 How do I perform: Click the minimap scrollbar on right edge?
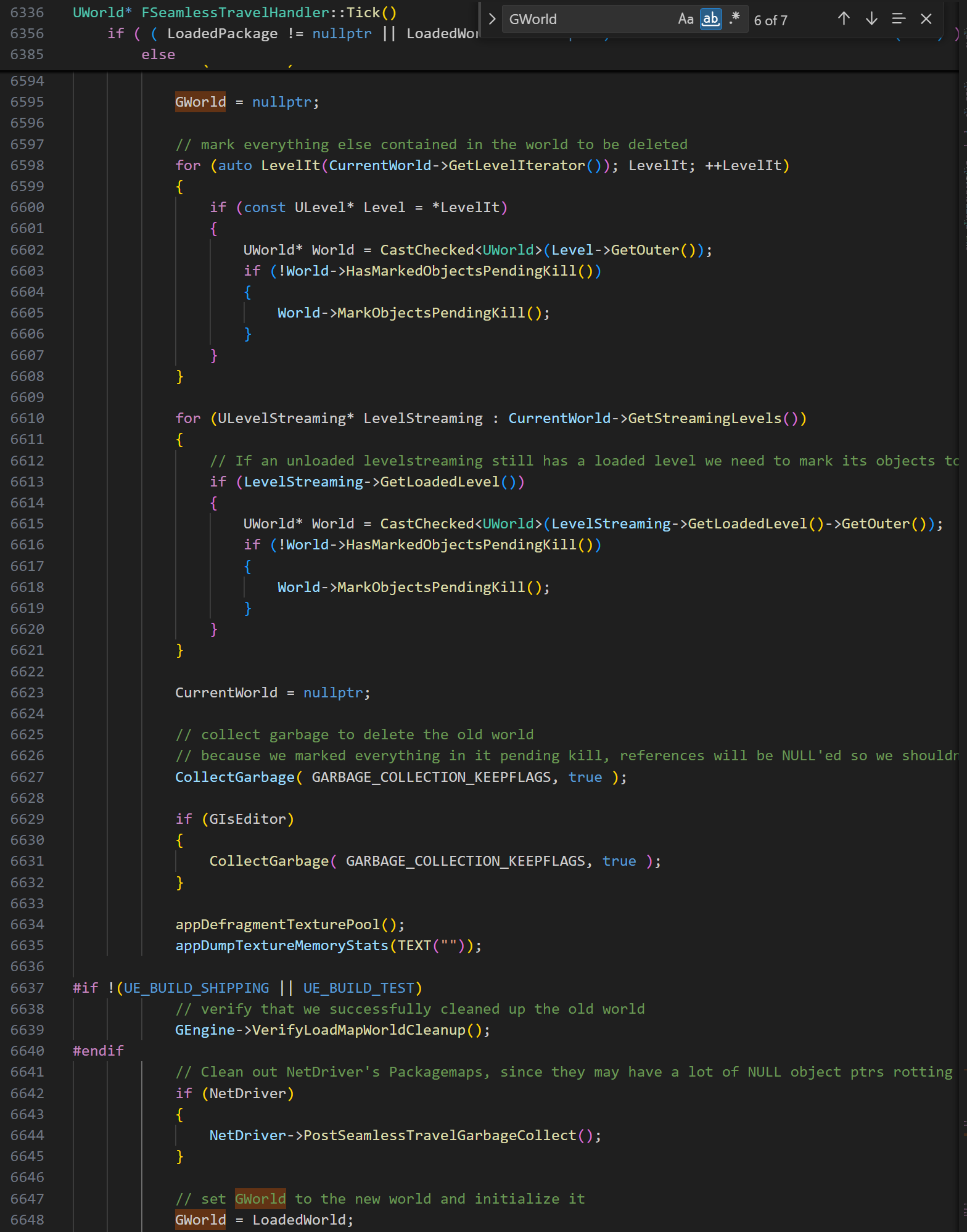pos(962,617)
